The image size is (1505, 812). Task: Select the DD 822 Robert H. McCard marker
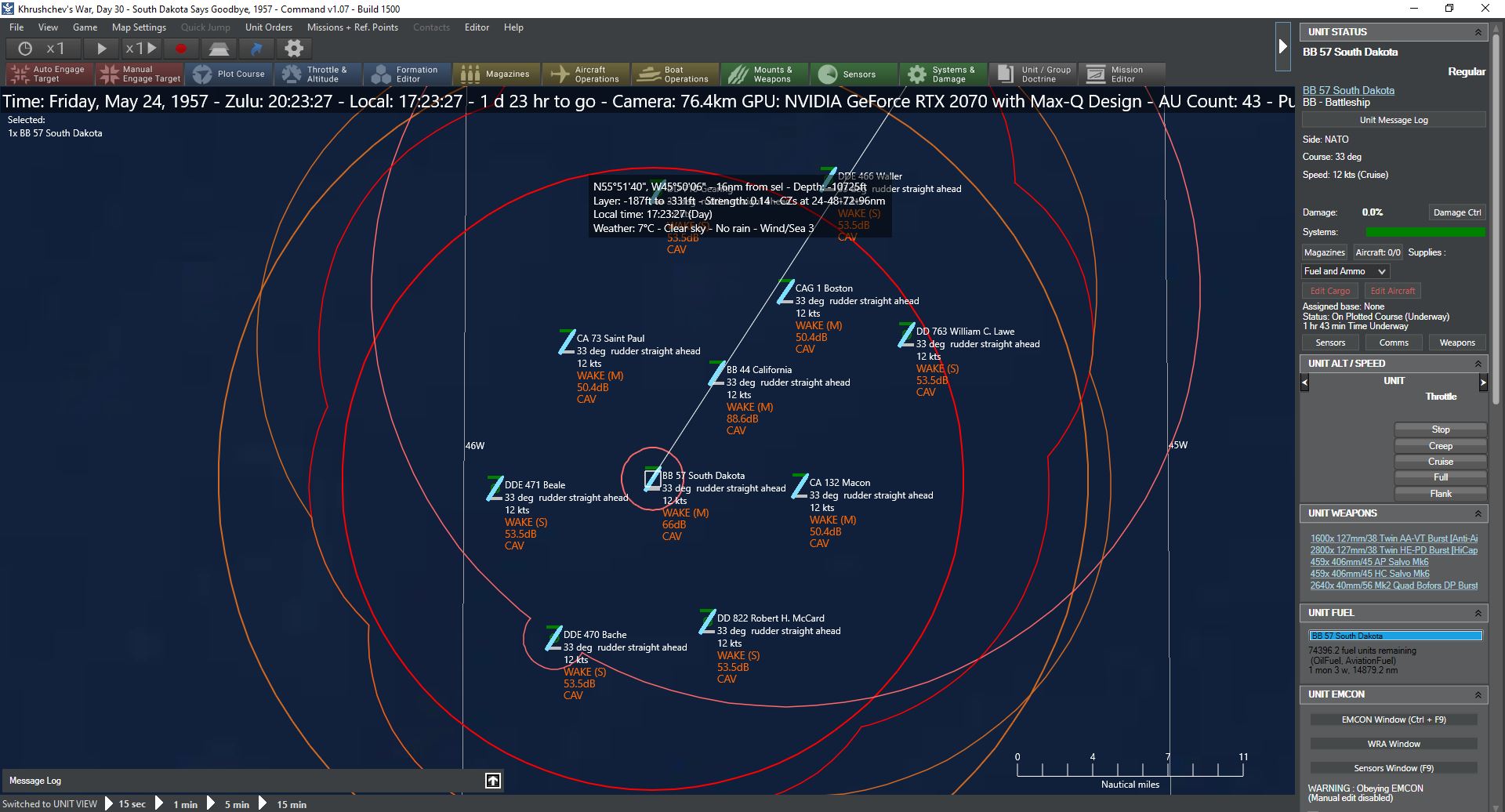[x=707, y=622]
